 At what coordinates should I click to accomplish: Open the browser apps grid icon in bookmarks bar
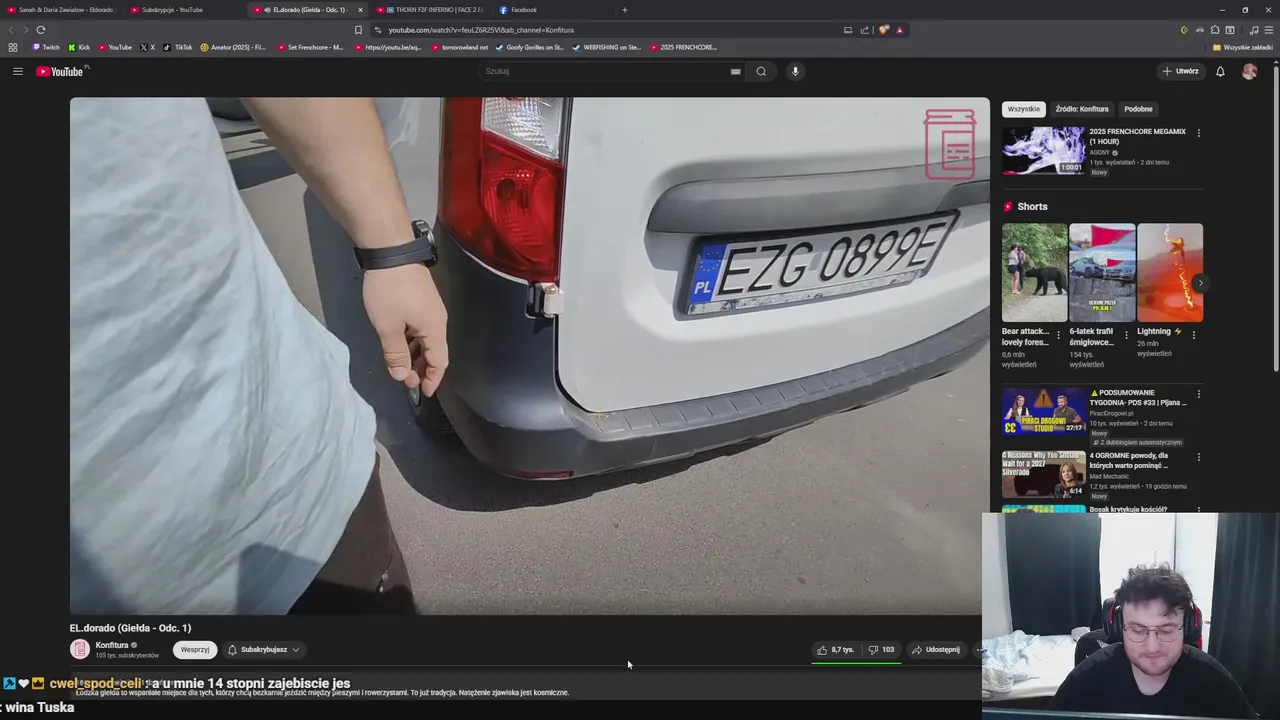coord(12,47)
